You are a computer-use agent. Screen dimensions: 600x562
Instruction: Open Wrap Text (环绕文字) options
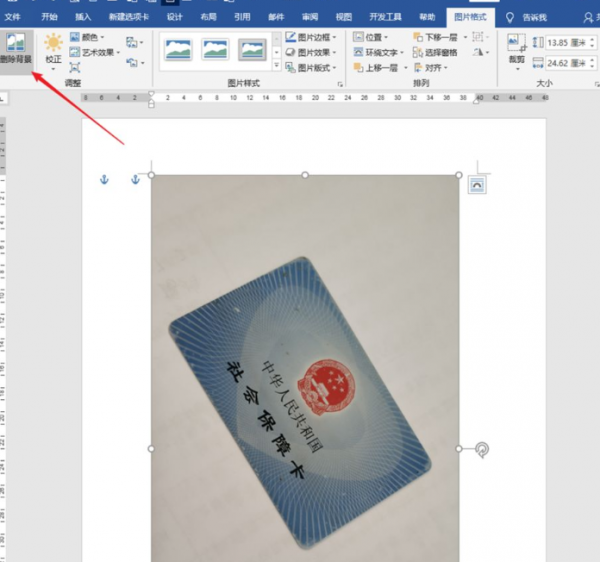pyautogui.click(x=378, y=52)
